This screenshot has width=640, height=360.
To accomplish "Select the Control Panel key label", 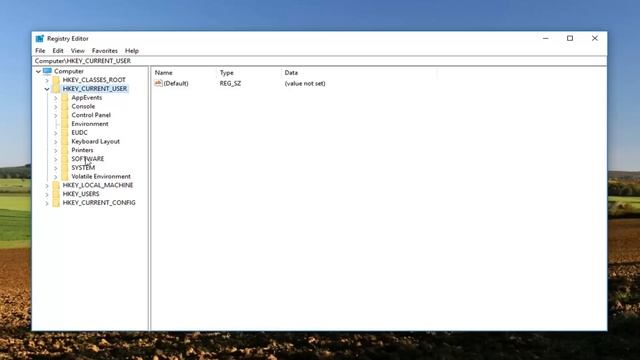I will [x=91, y=115].
